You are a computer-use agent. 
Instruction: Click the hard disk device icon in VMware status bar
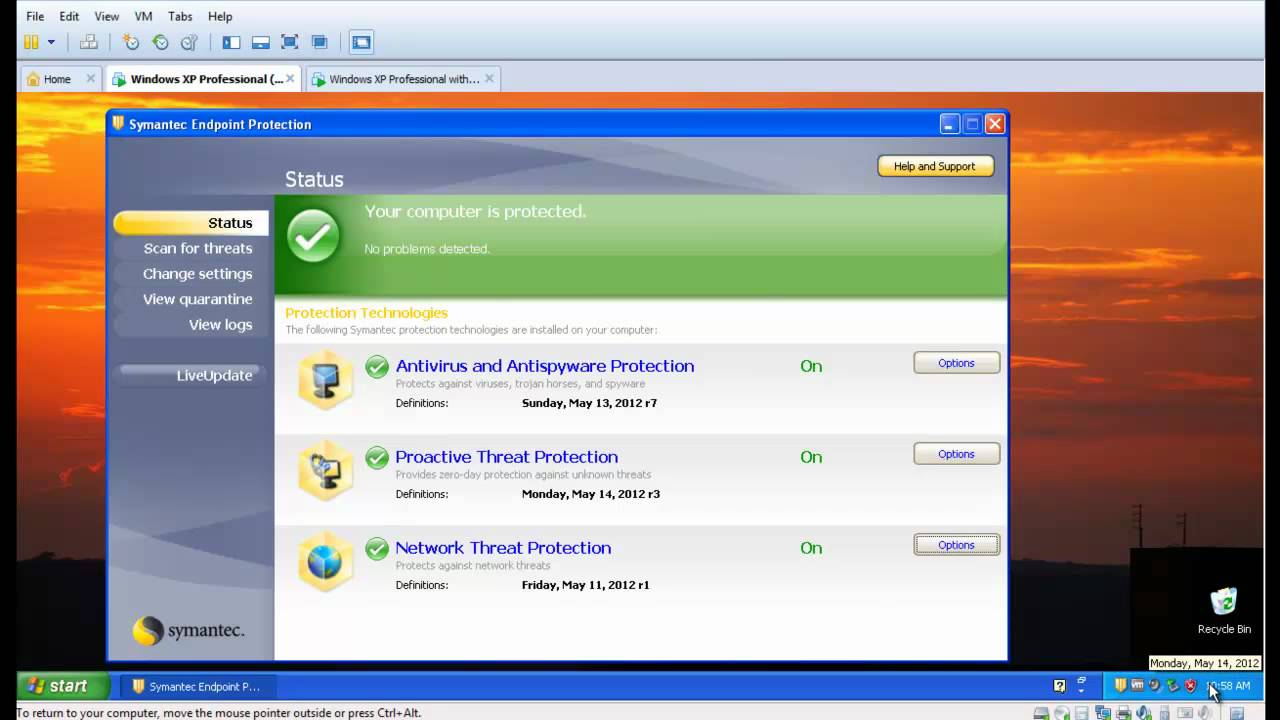(x=1042, y=713)
